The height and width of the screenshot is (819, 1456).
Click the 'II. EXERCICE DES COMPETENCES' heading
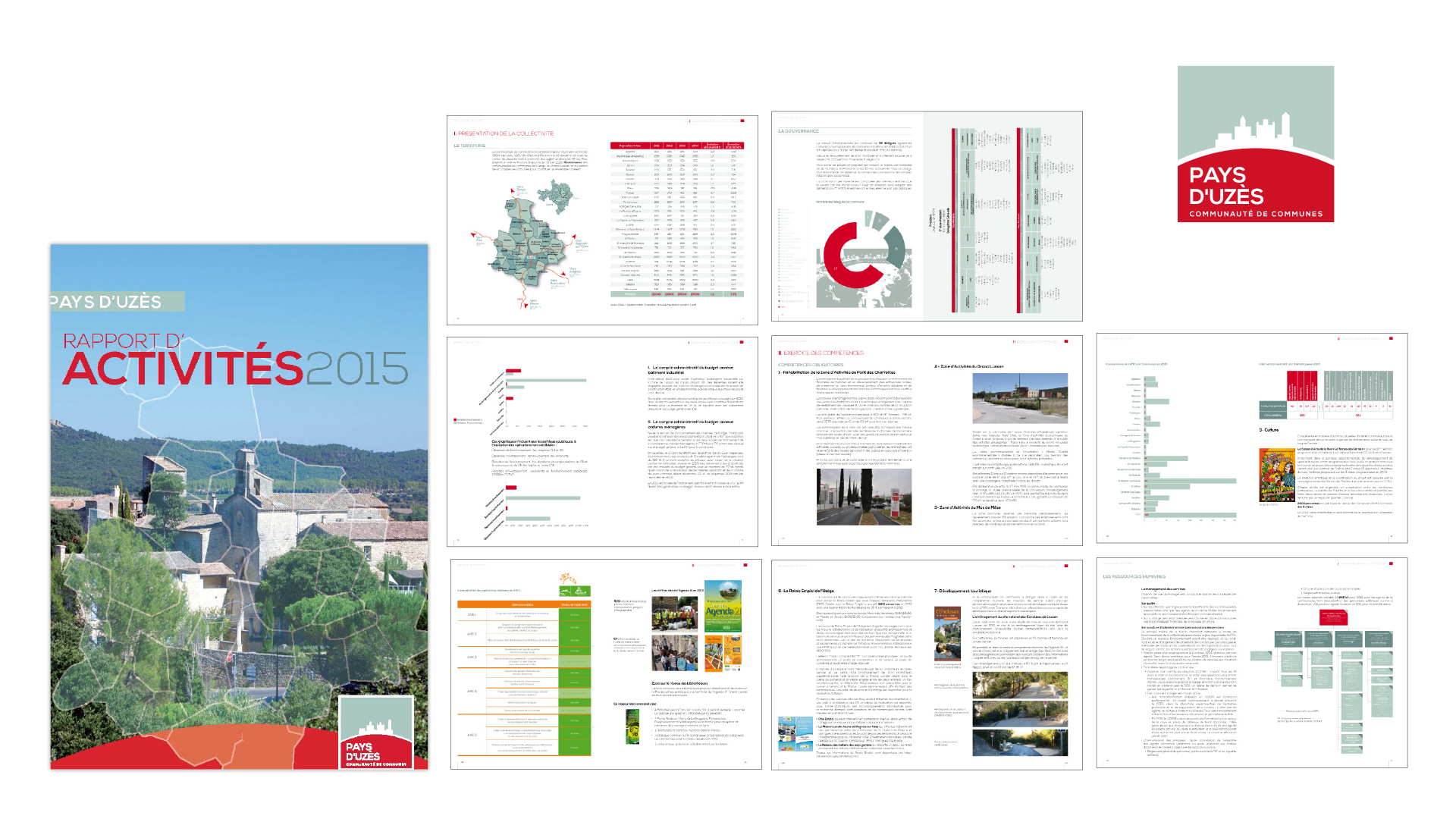coord(821,353)
